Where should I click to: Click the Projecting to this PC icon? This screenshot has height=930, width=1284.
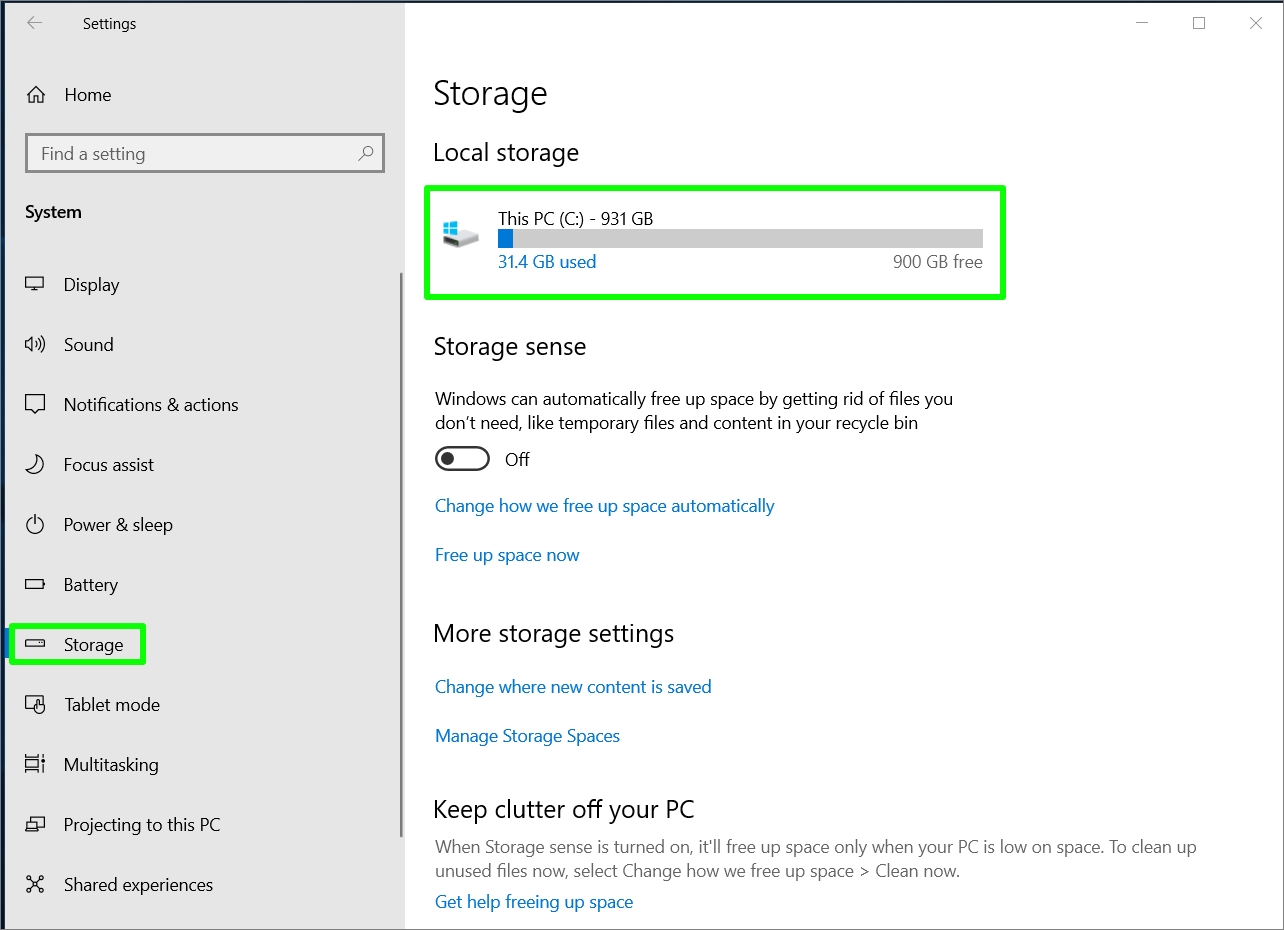[x=35, y=824]
